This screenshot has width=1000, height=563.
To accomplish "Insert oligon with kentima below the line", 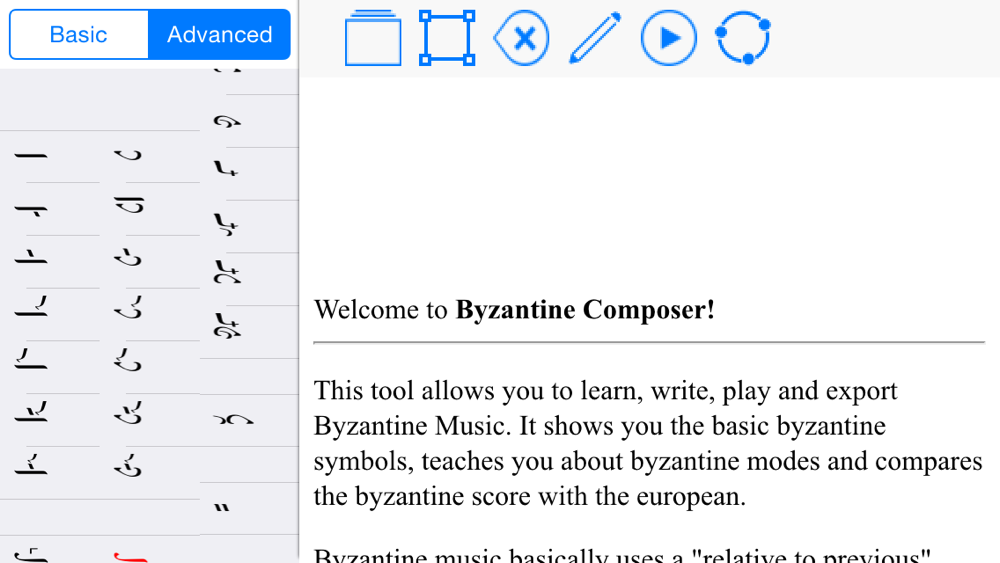I will click(31, 210).
